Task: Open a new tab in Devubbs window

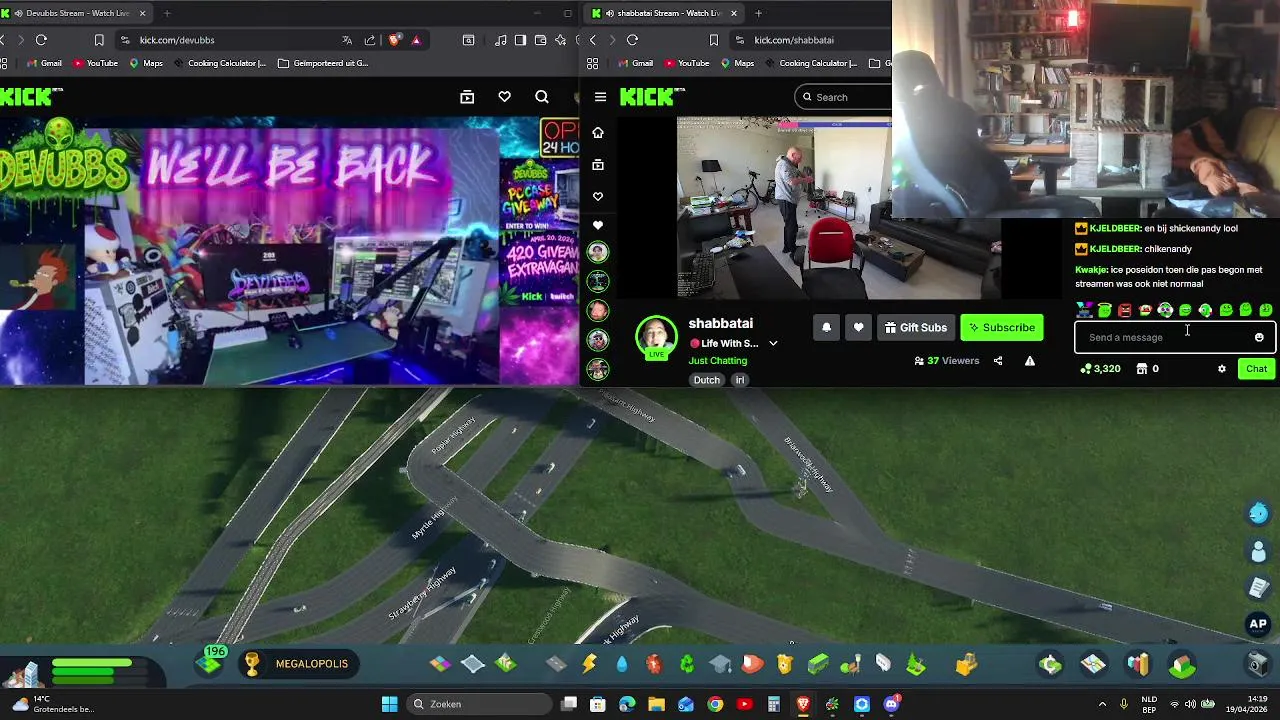Action: 167,13
